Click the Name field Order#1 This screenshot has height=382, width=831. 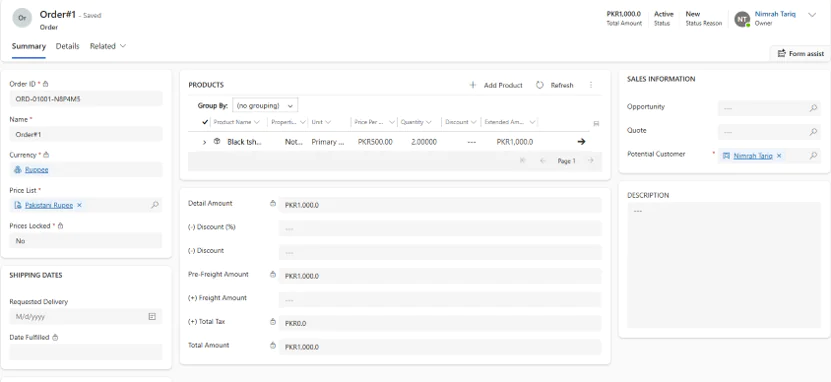86,135
